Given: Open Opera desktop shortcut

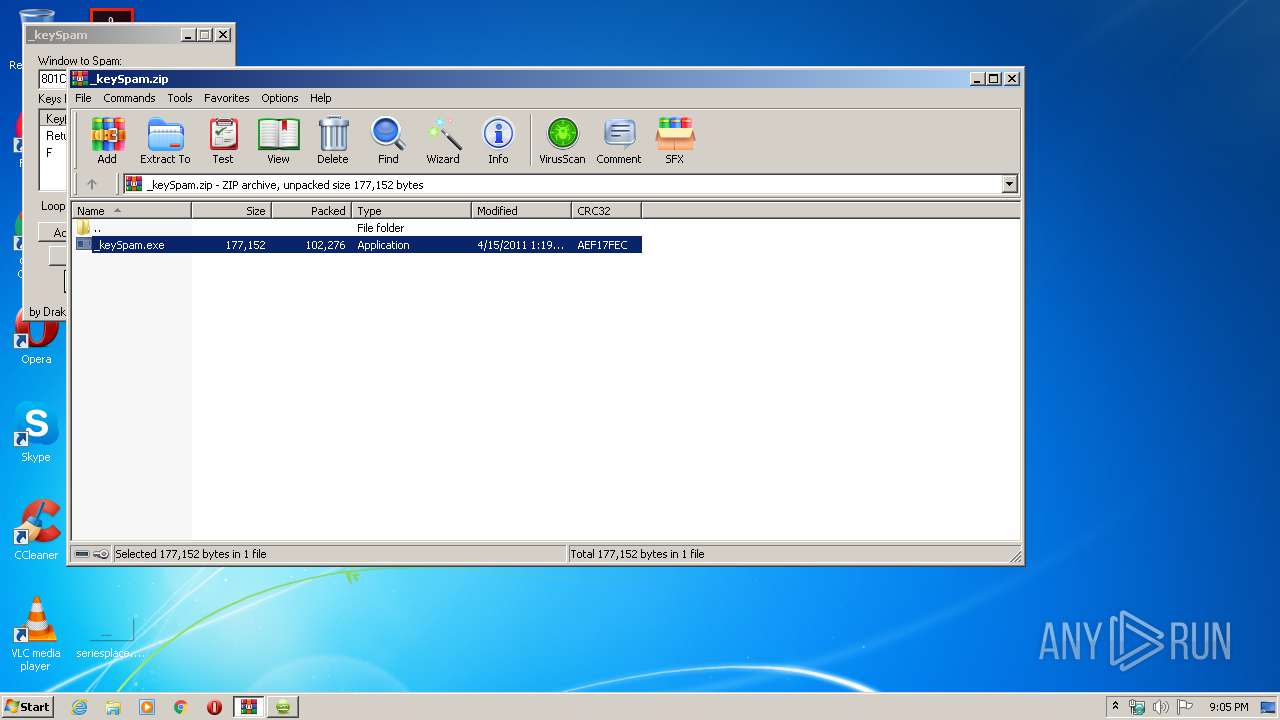Looking at the screenshot, I should 36,338.
